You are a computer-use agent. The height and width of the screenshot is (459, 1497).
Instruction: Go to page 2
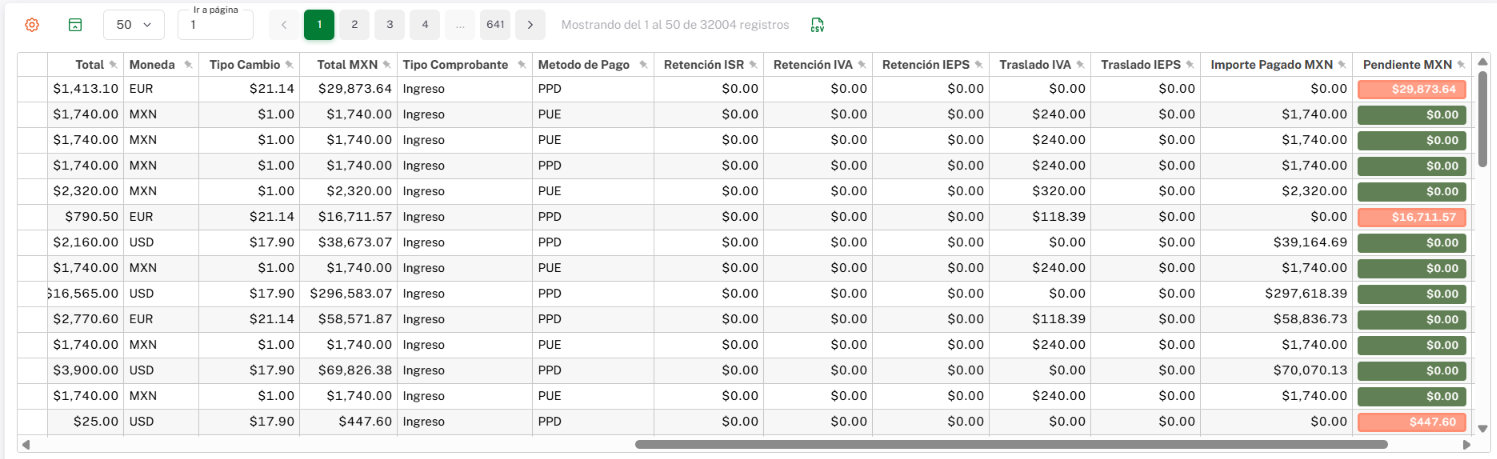(354, 24)
